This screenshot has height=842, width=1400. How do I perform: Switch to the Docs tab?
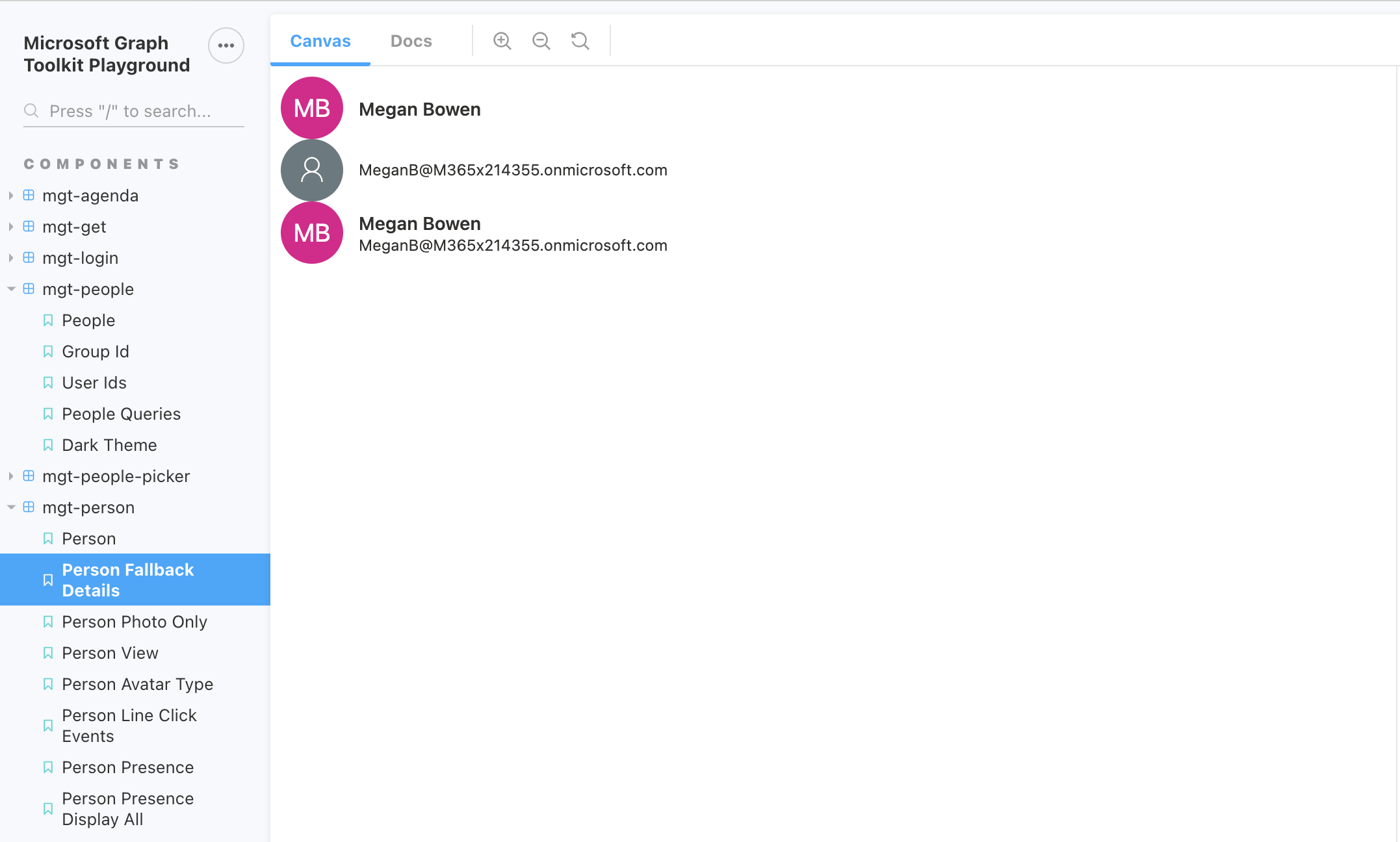tap(411, 40)
